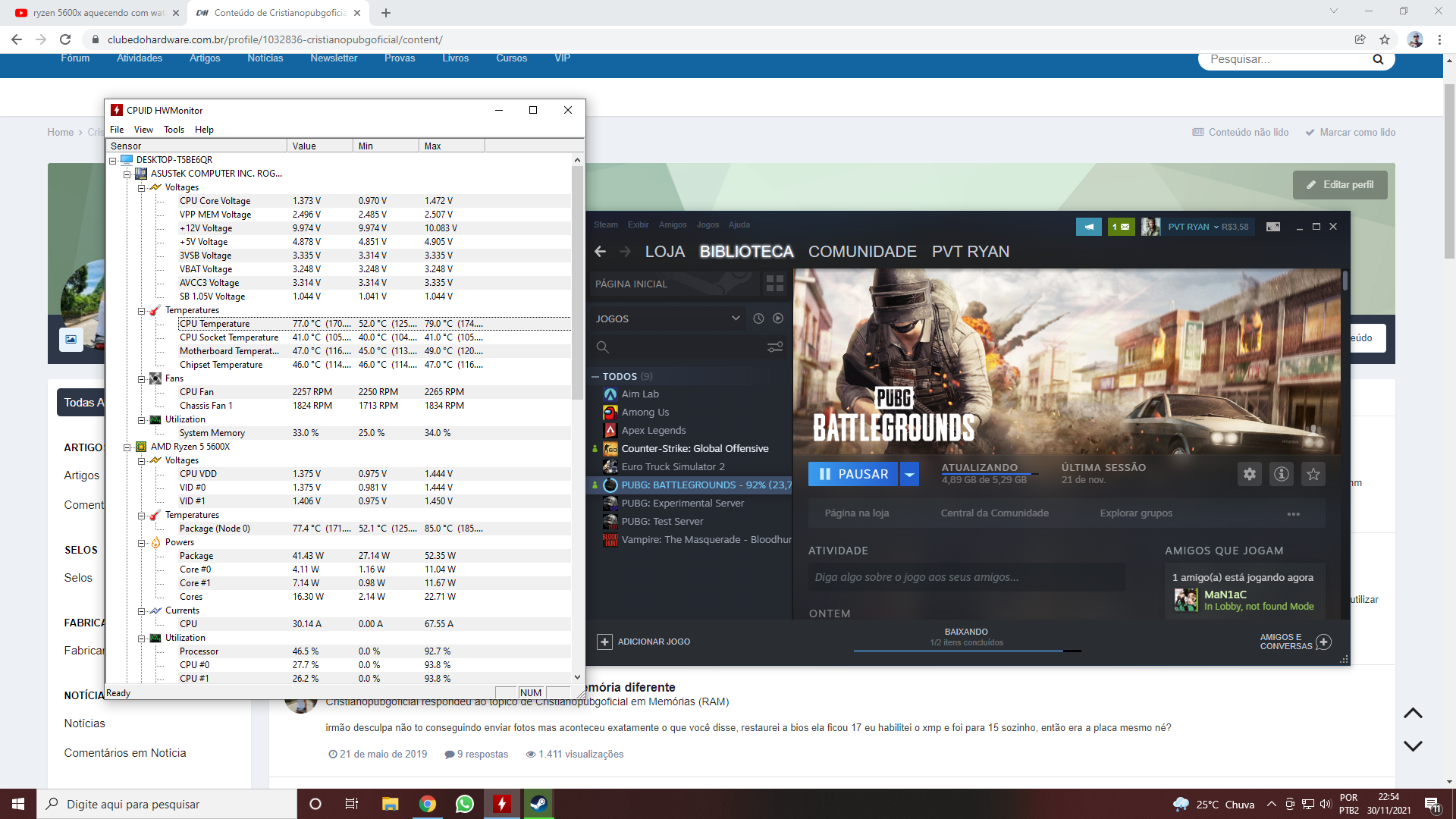The height and width of the screenshot is (819, 1456).
Task: Open the Steam friends notification envelope
Action: [x=1121, y=227]
